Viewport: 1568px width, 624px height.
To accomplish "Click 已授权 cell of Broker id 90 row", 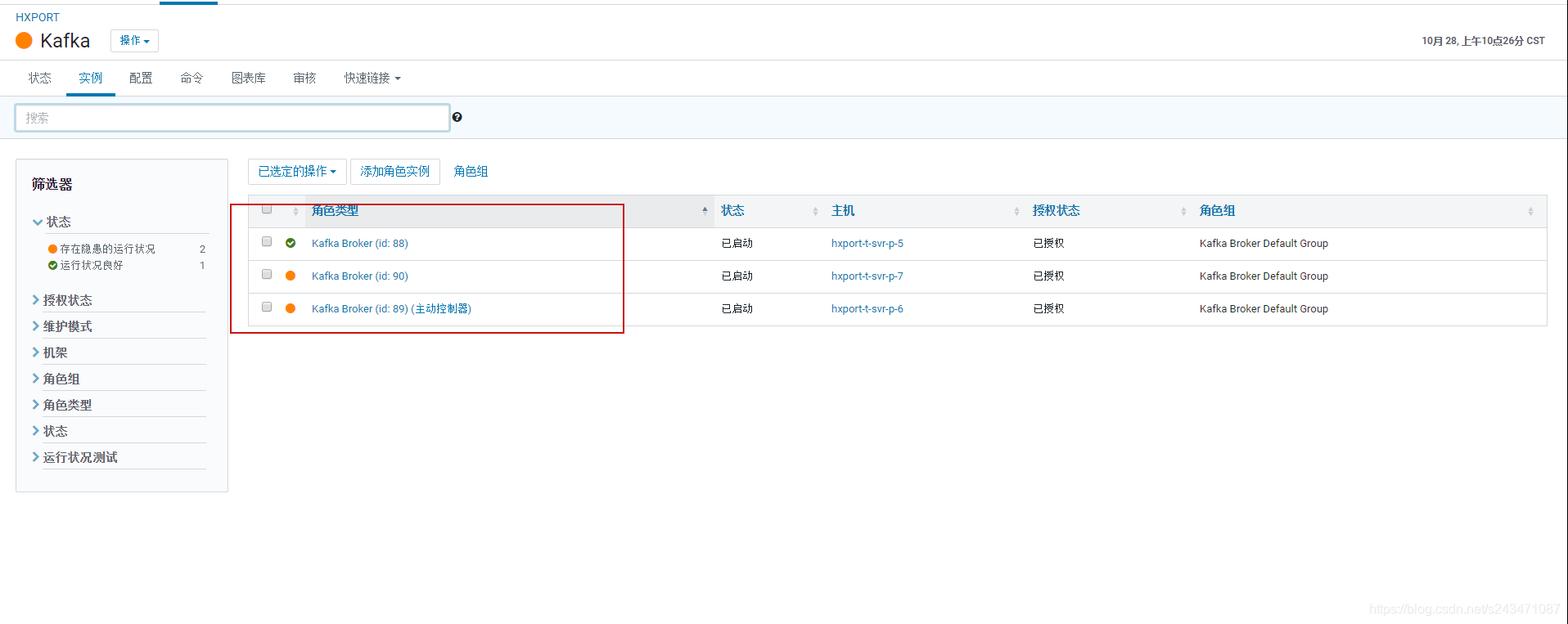I will [x=1048, y=276].
